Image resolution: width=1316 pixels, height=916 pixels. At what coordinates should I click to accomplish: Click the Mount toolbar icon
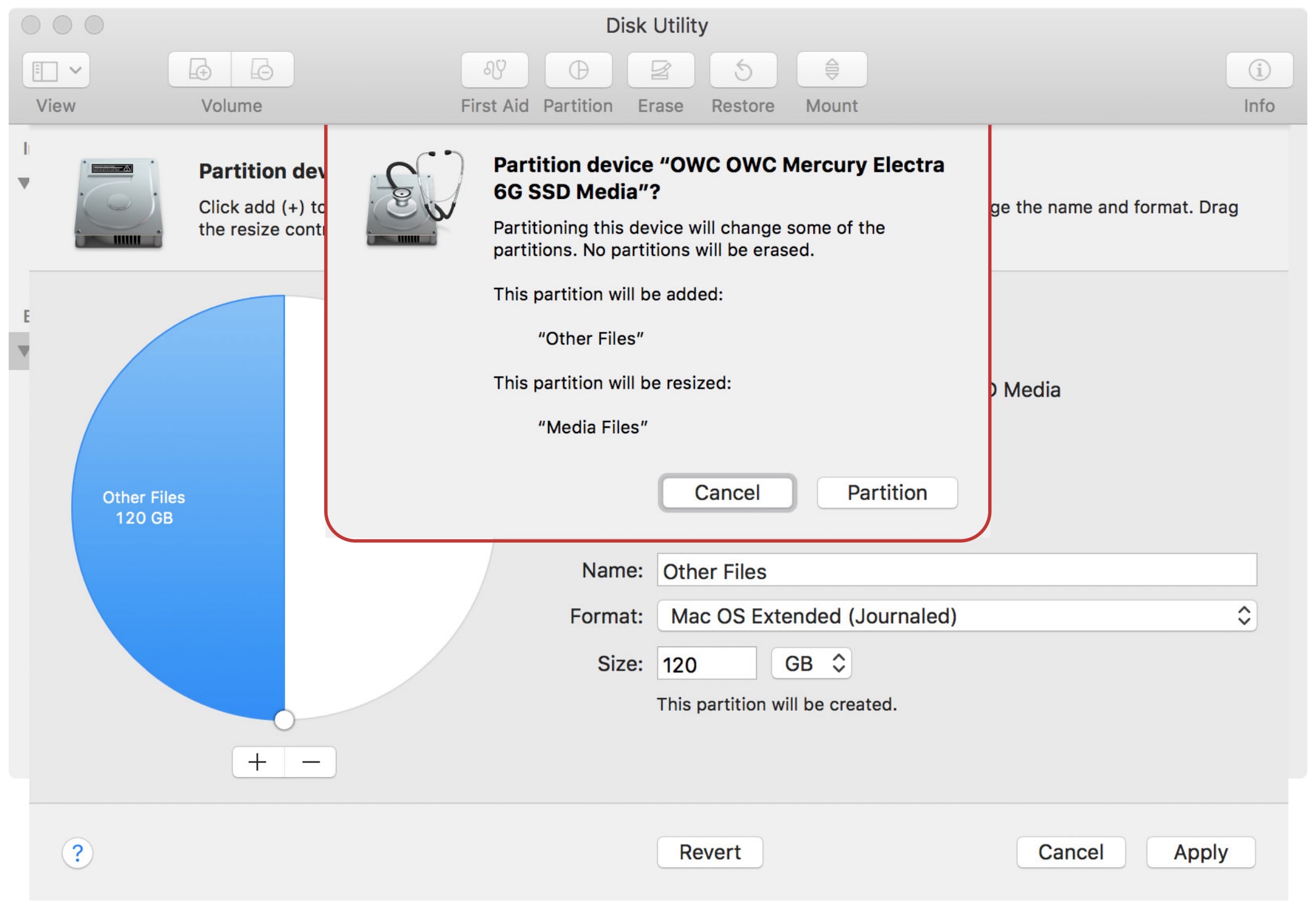pos(832,70)
